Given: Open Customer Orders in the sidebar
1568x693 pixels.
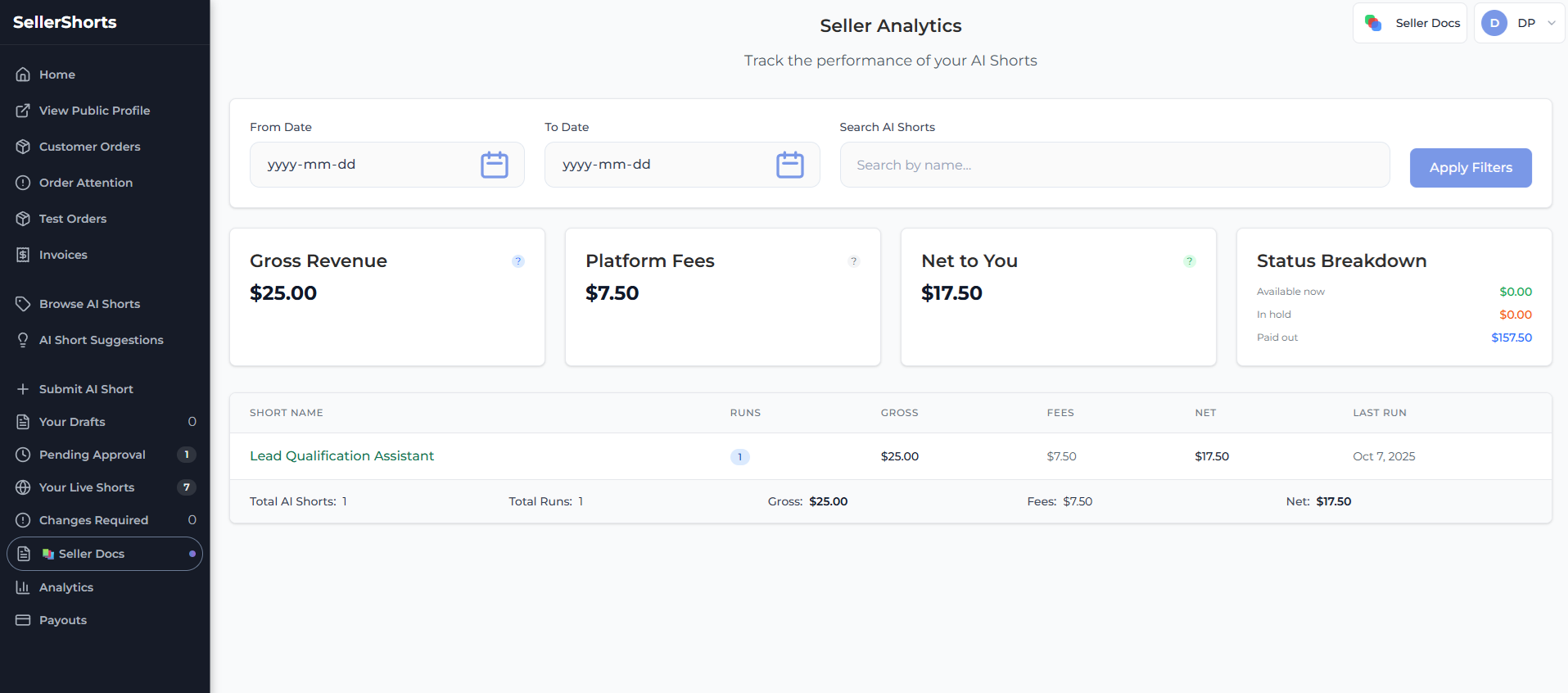Looking at the screenshot, I should point(89,147).
